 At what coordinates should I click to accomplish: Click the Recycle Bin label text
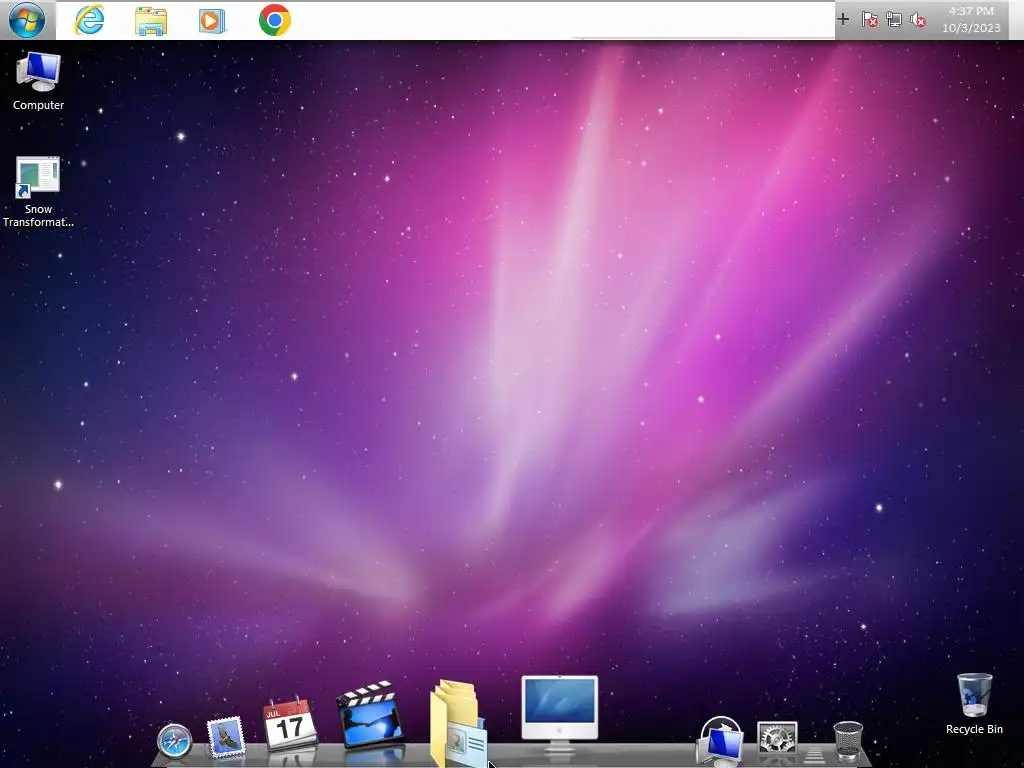974,729
